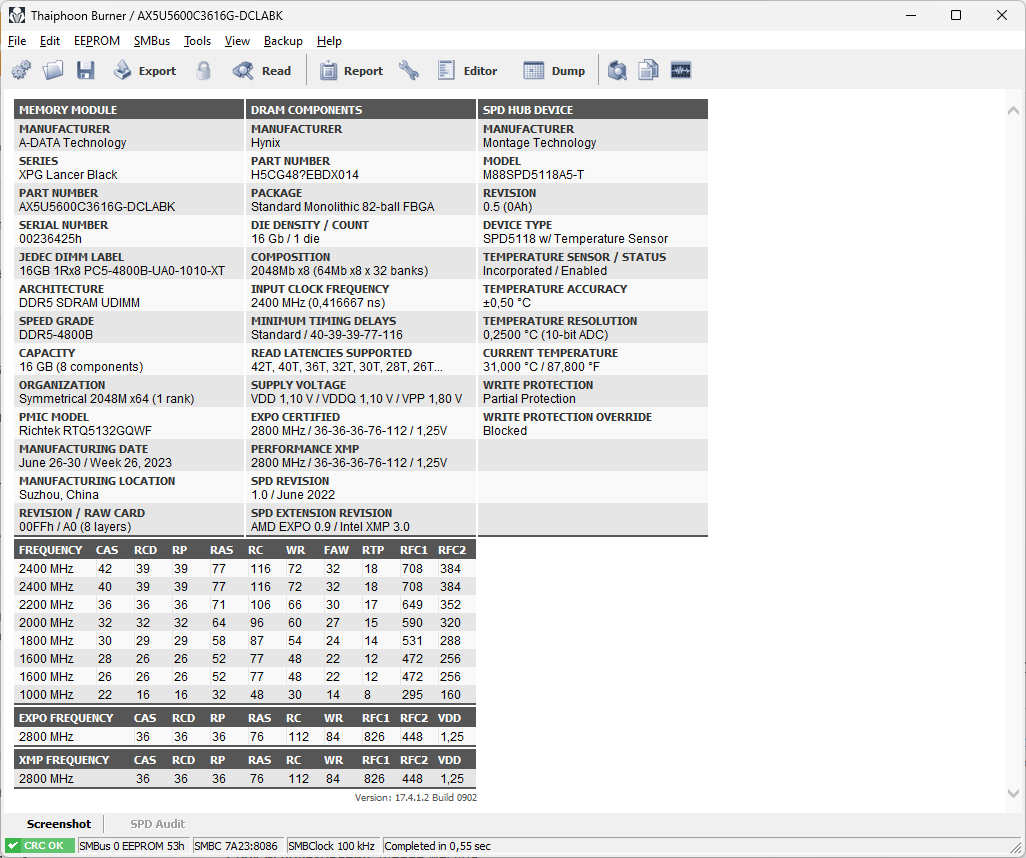
Task: Click the scrollbar down arrow
Action: (1013, 794)
